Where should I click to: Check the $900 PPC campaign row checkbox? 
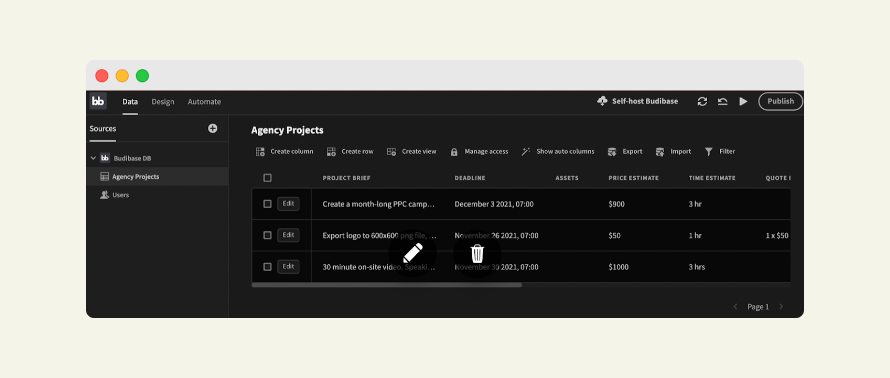(267, 204)
